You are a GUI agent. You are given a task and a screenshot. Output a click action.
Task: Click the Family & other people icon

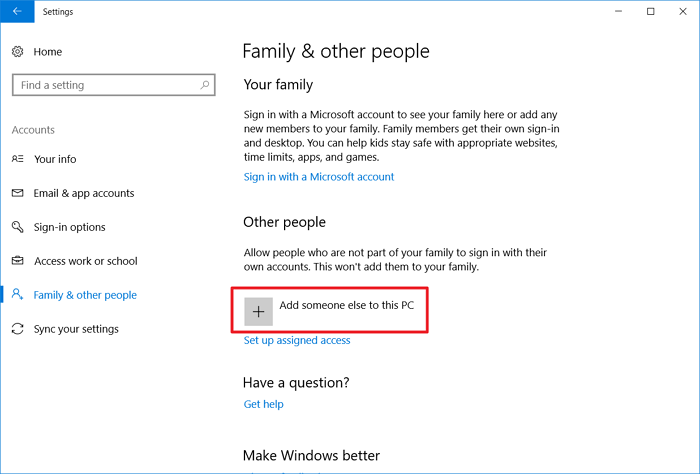click(18, 295)
